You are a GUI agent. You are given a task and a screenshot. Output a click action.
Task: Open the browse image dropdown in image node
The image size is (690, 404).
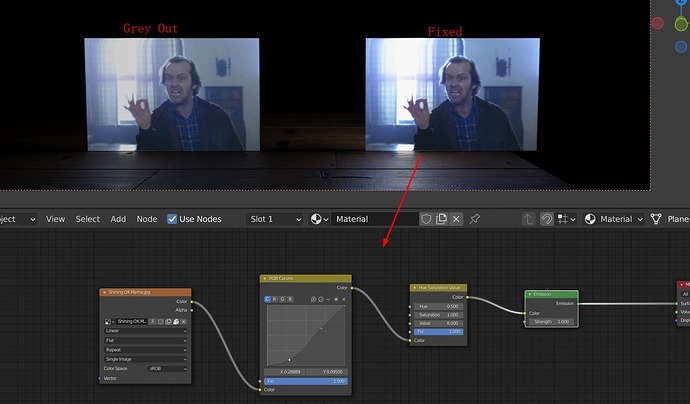(x=109, y=322)
